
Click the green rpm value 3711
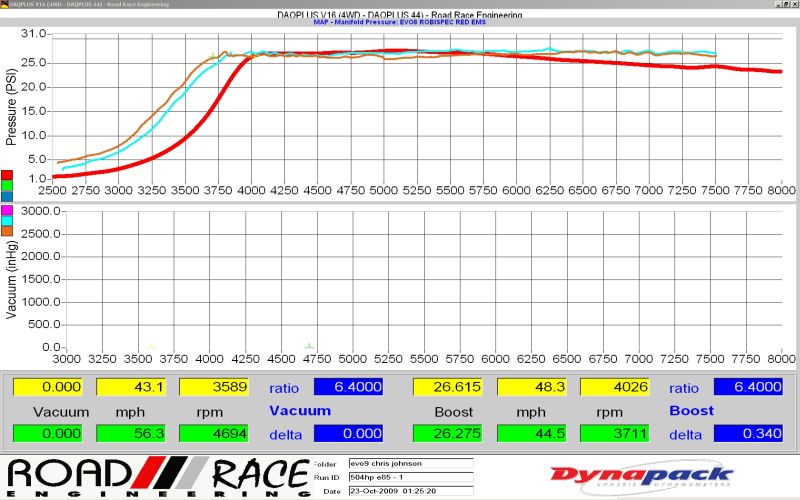pyautogui.click(x=615, y=434)
